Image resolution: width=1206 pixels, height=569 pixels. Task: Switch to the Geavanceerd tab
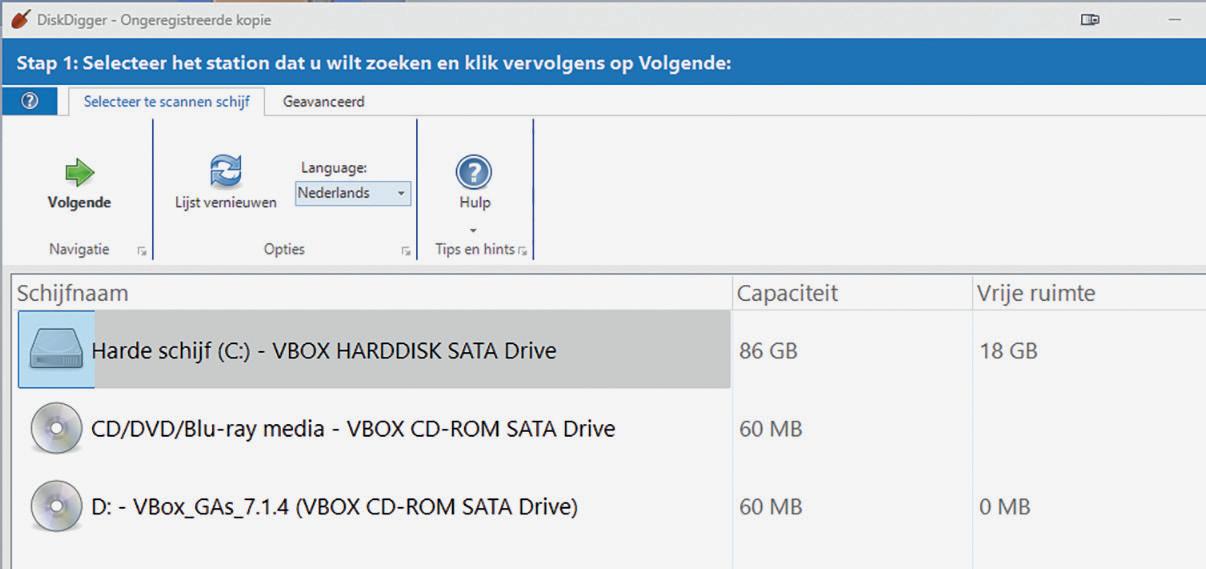pos(323,101)
